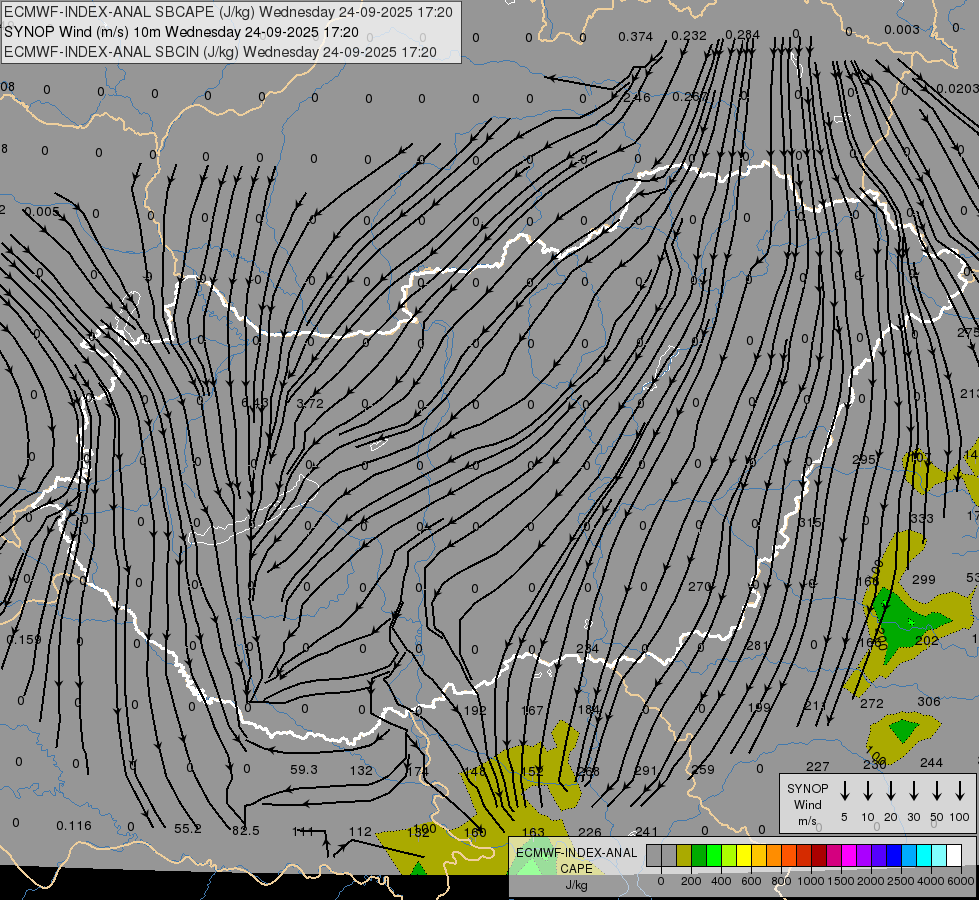The height and width of the screenshot is (900, 979).
Task: Click the 0.159 value on the map
Action: point(24,640)
